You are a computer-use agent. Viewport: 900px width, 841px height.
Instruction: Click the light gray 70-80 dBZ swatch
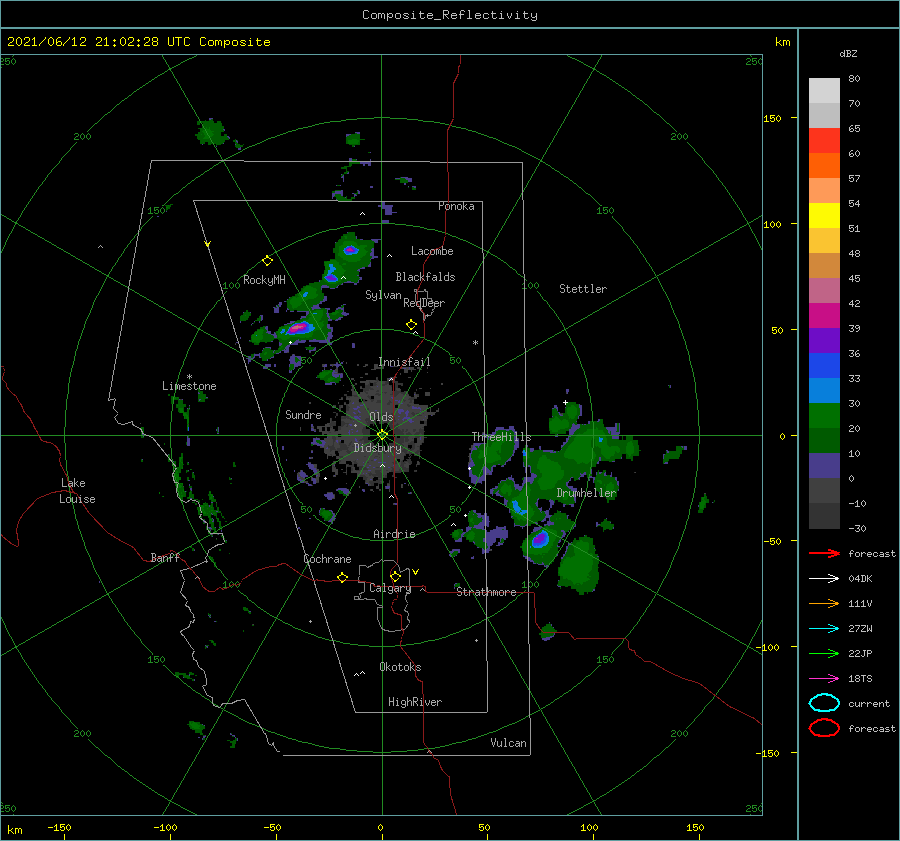(824, 91)
